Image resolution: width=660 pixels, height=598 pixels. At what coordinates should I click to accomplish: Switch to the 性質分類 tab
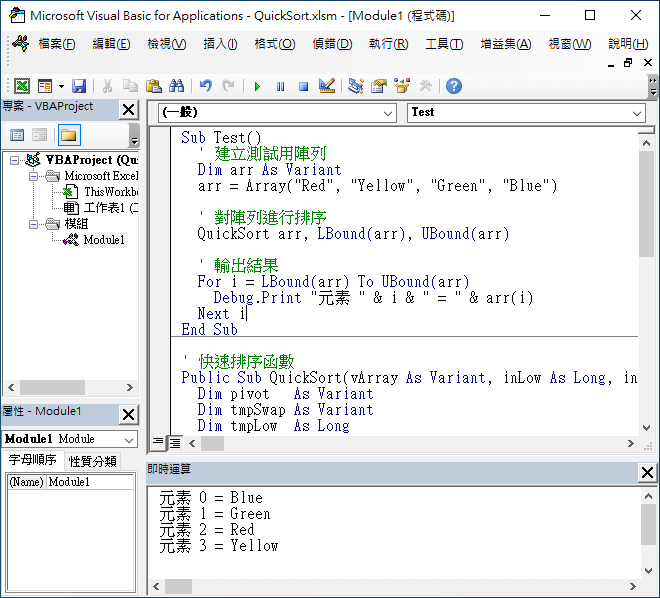tap(92, 461)
